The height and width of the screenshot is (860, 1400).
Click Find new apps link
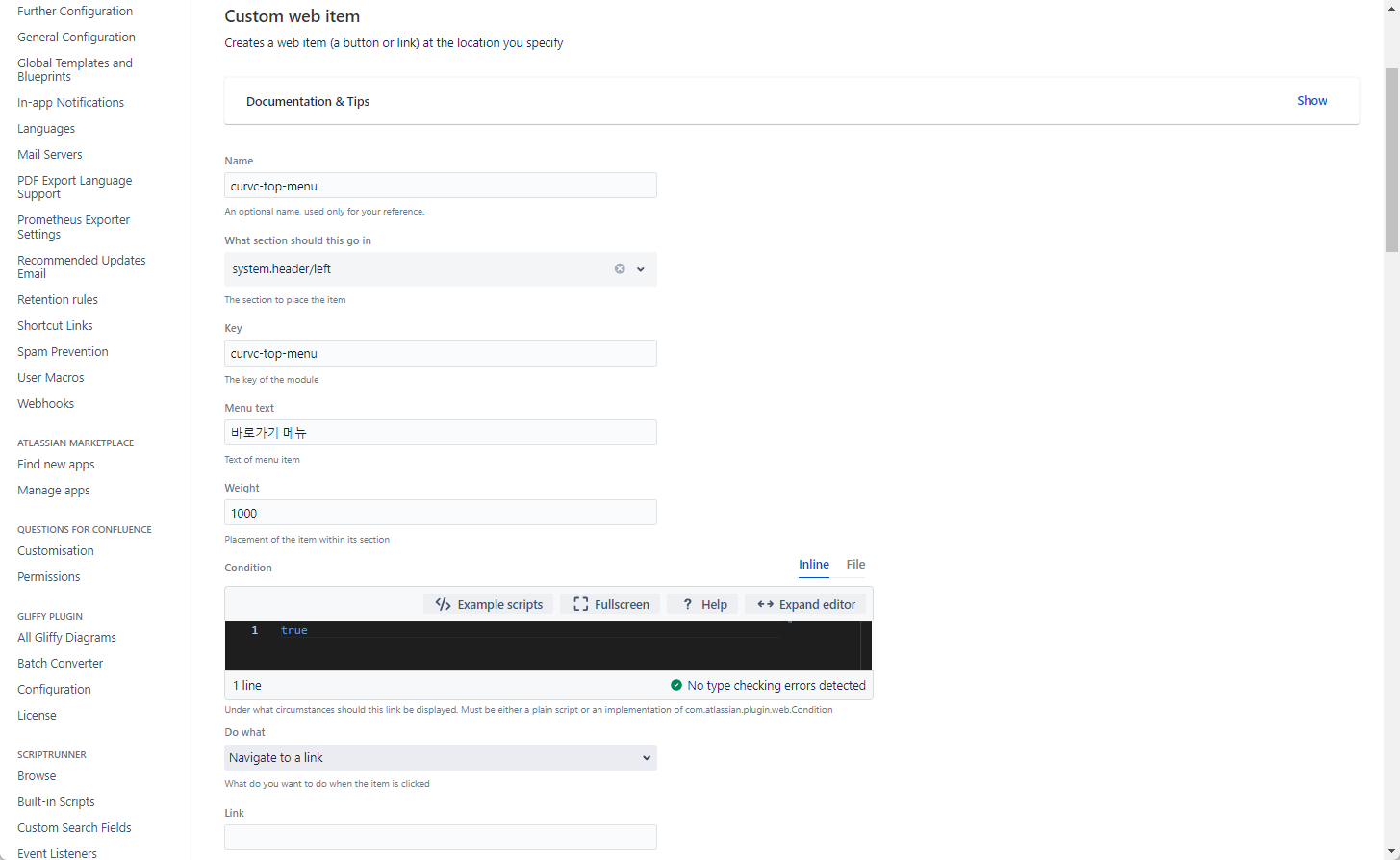pyautogui.click(x=56, y=465)
